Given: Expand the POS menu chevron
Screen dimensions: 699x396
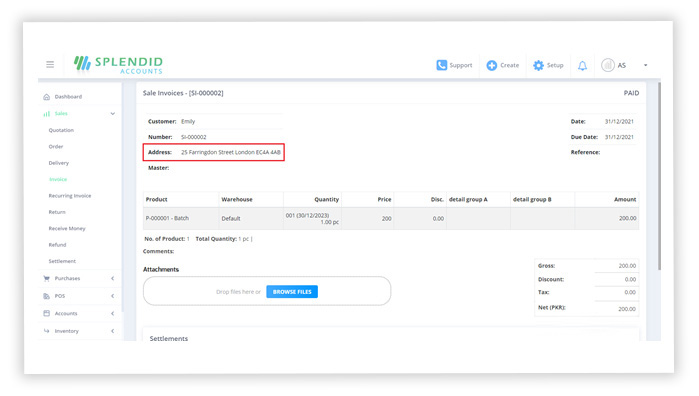Looking at the screenshot, I should point(112,296).
